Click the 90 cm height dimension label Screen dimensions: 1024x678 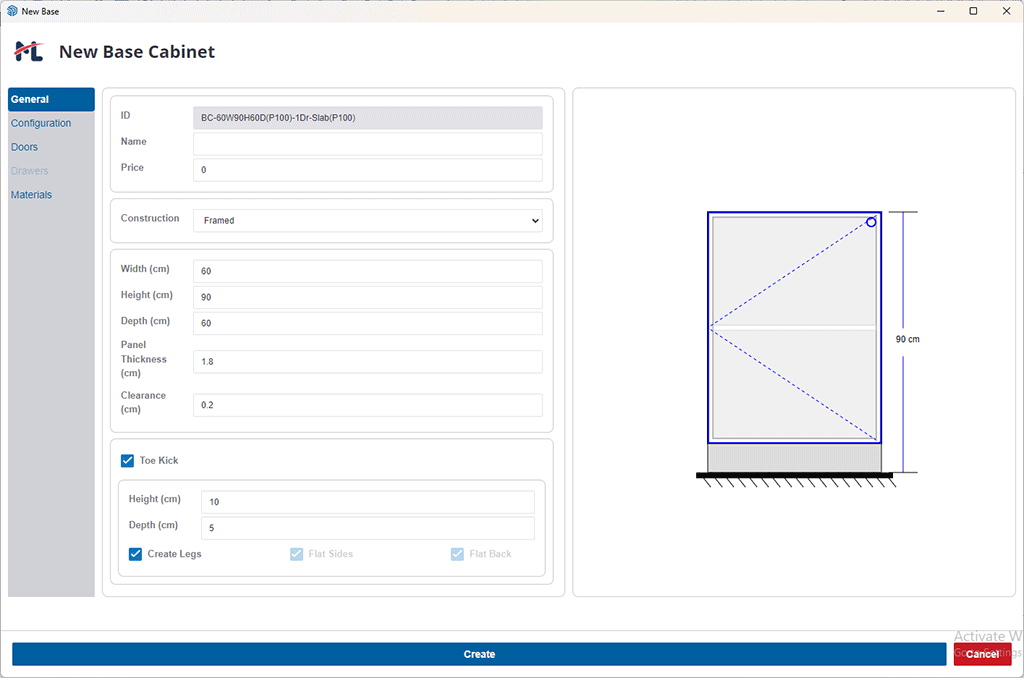coord(907,340)
